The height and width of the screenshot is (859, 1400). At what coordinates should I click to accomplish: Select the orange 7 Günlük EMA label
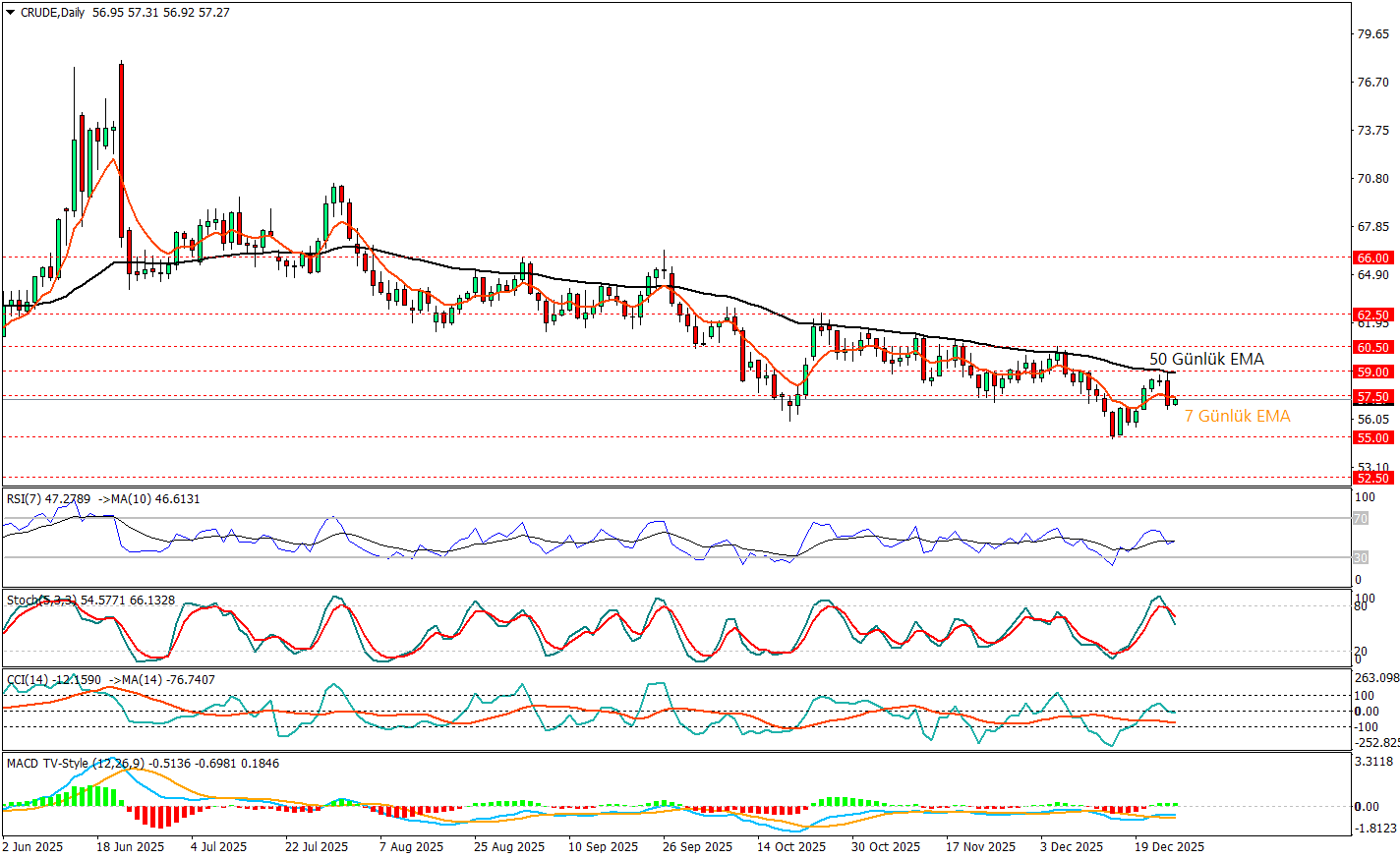click(x=1237, y=417)
